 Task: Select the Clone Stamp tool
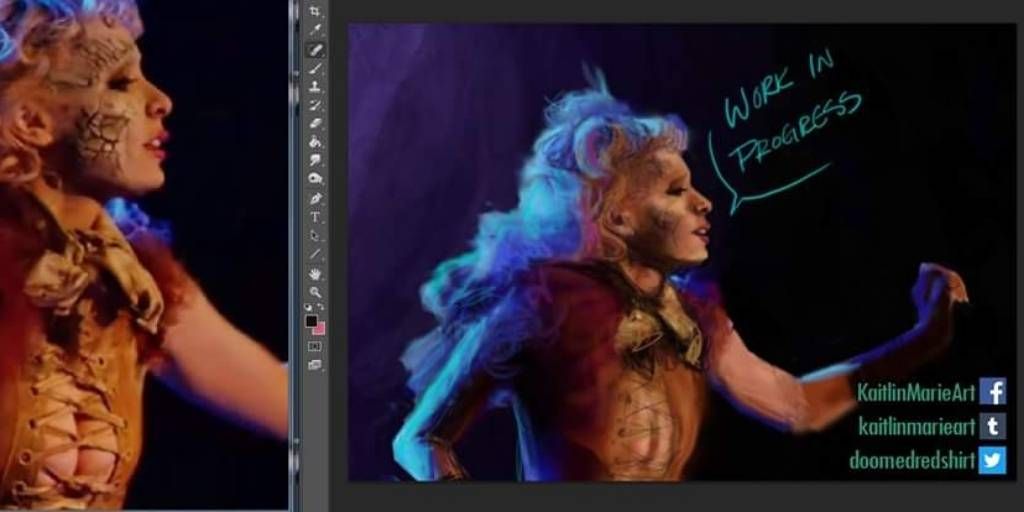315,86
